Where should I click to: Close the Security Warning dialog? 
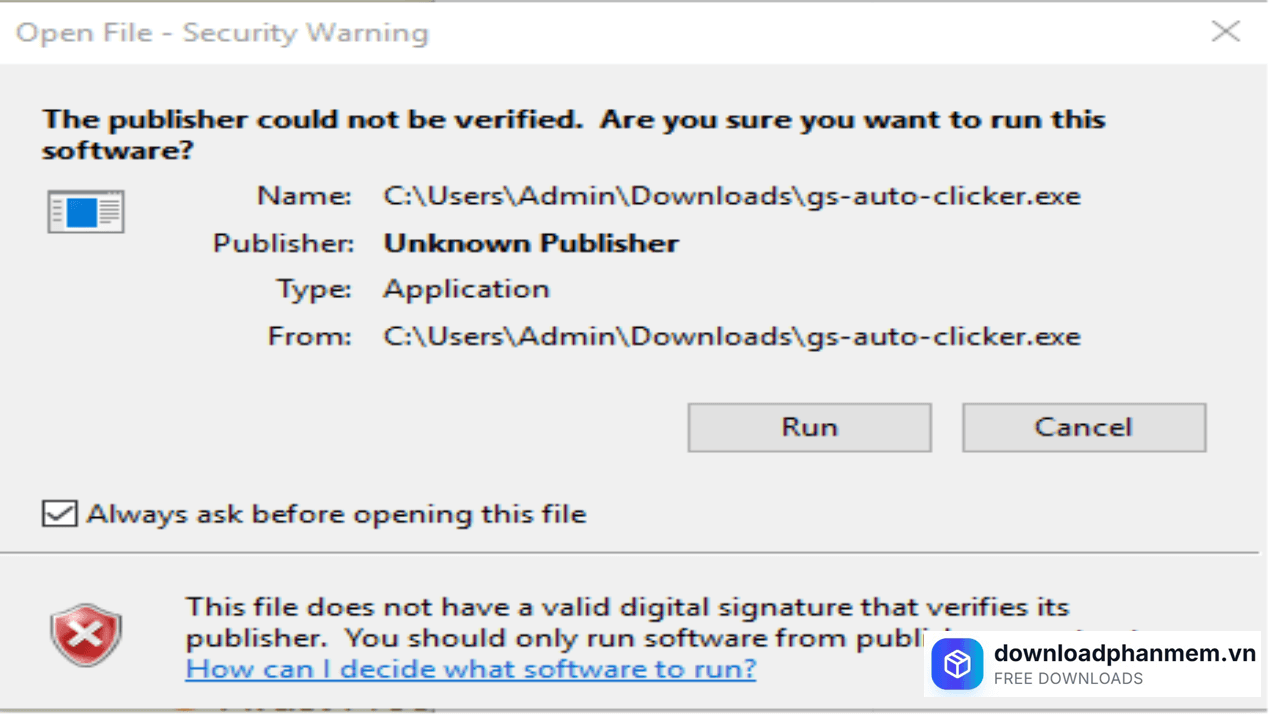[x=1225, y=31]
